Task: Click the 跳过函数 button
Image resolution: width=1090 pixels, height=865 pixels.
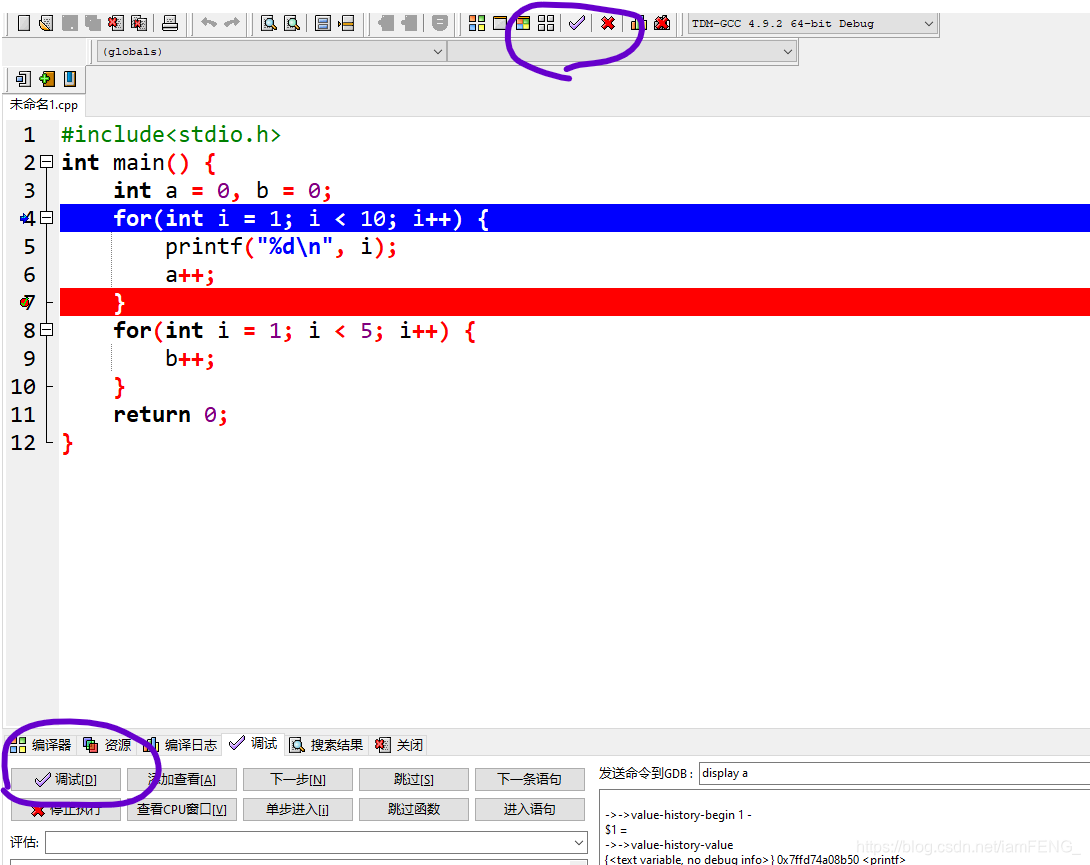Action: click(414, 809)
